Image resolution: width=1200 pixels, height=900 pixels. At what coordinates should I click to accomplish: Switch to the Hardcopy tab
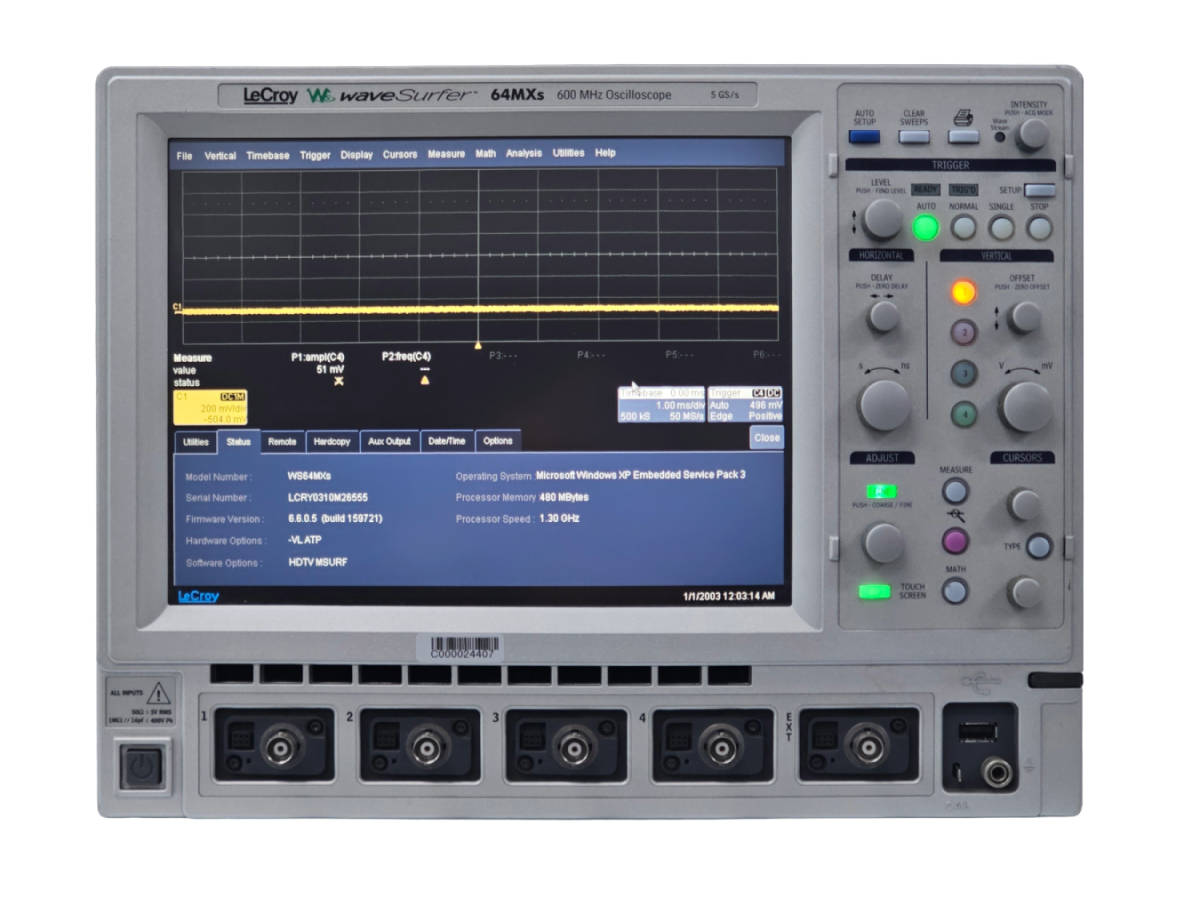[331, 441]
